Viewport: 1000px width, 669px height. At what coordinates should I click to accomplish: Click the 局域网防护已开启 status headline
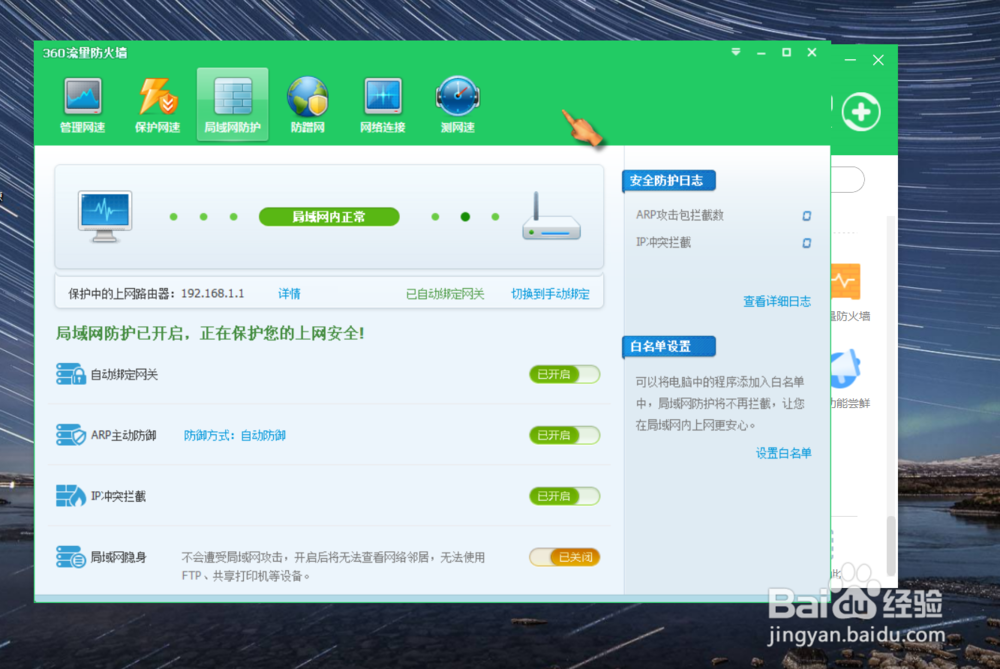(x=210, y=333)
